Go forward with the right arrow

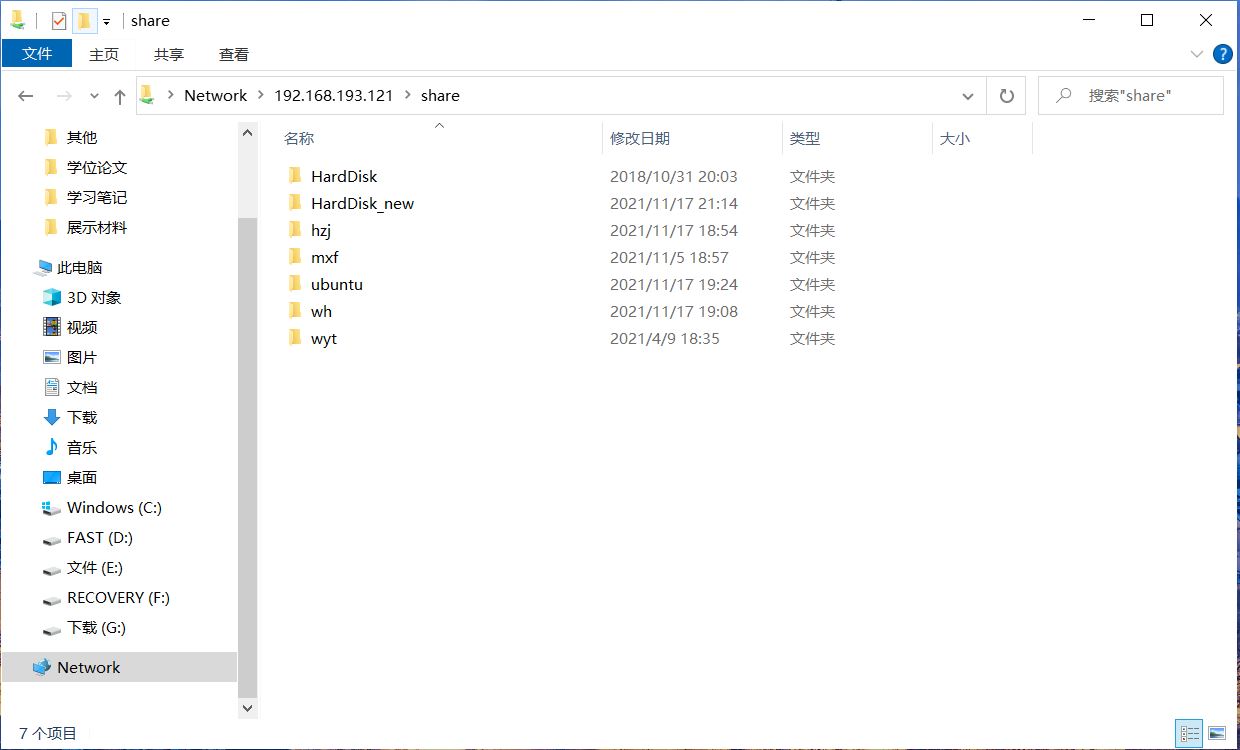(x=63, y=96)
